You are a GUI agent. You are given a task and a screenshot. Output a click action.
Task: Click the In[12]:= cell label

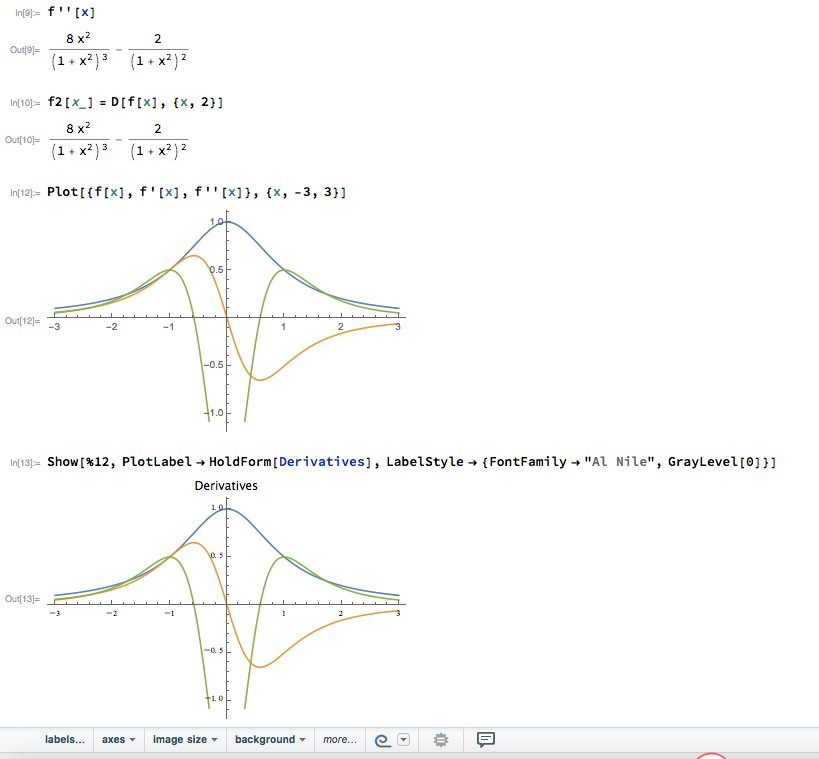click(25, 193)
